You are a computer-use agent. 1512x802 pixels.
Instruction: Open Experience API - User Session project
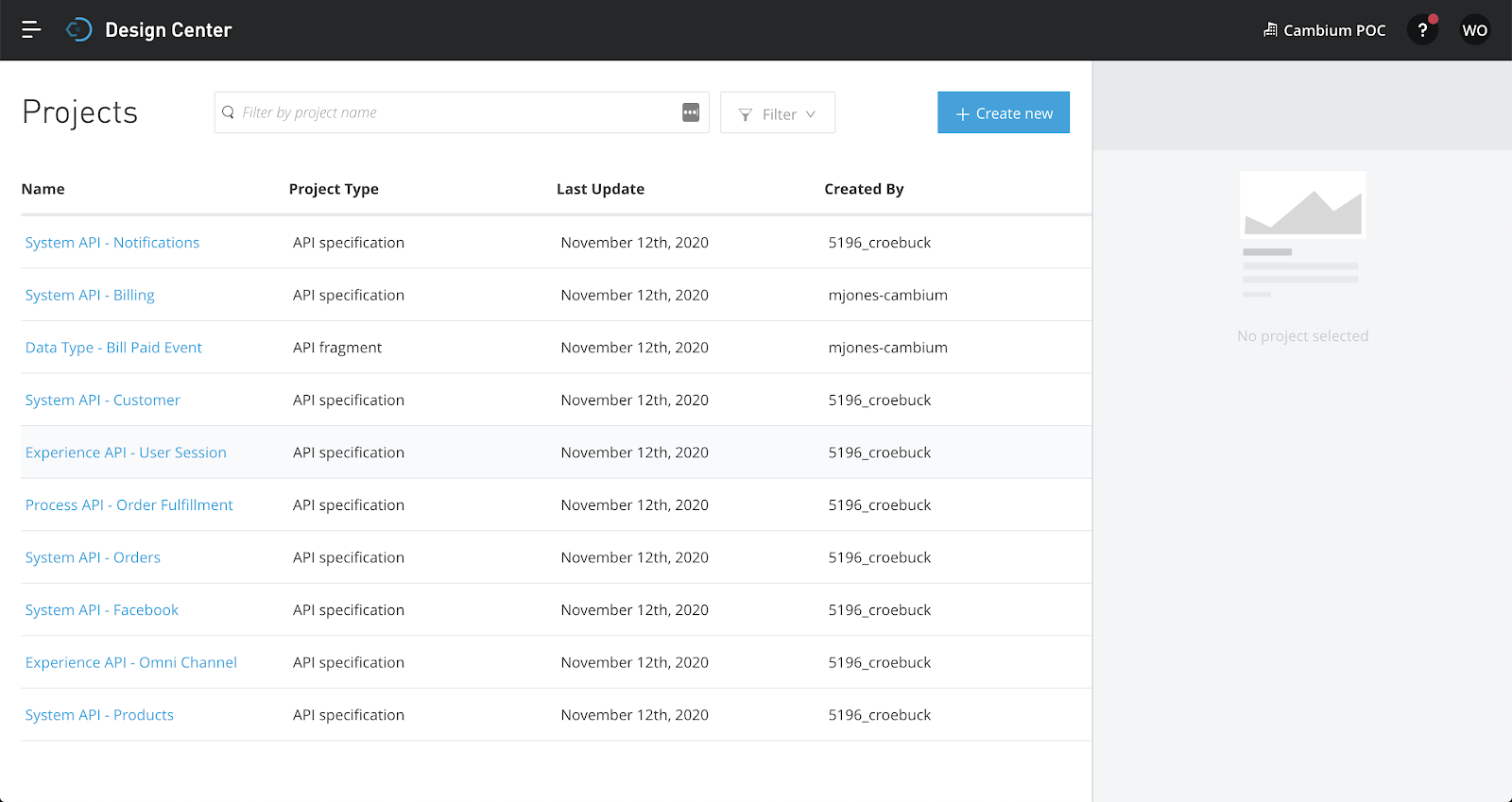click(126, 452)
